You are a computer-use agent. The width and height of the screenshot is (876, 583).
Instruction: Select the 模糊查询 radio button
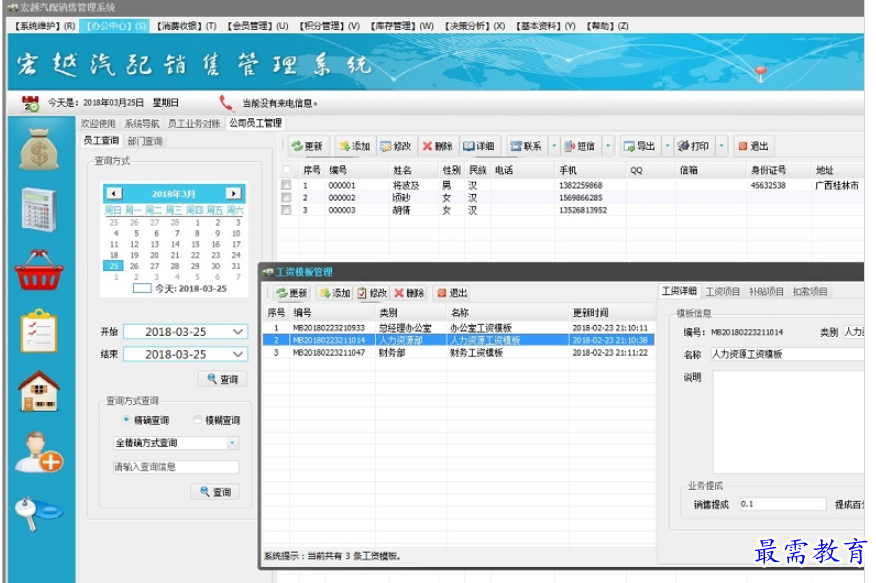(x=197, y=420)
